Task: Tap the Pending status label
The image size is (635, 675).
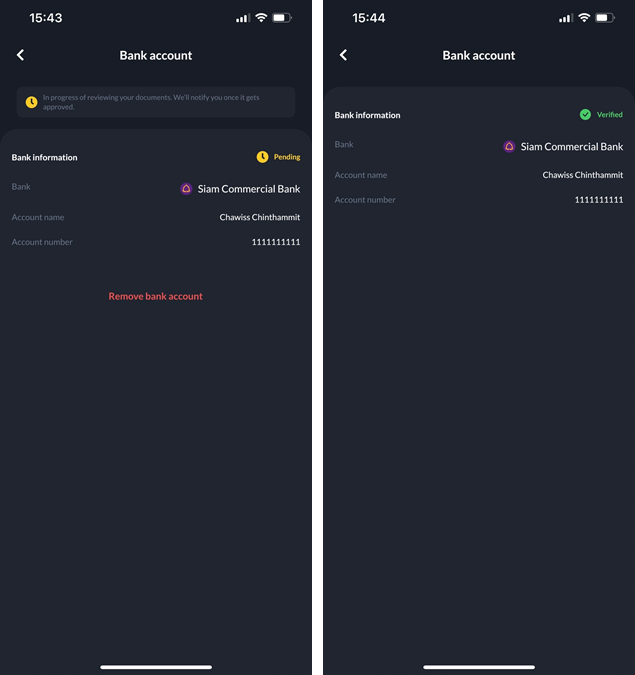Action: coord(287,157)
